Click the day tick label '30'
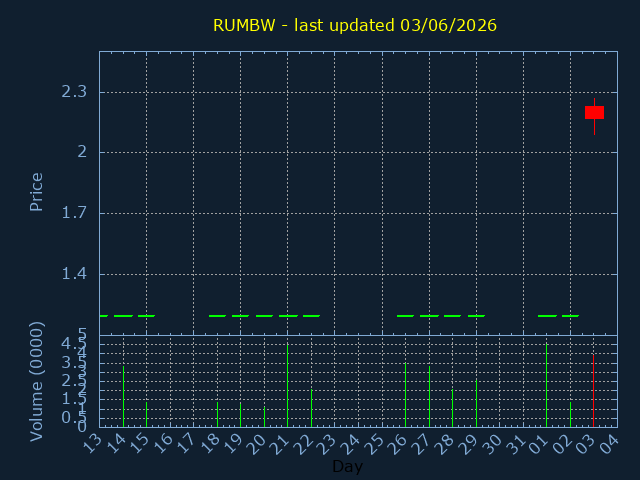 [493, 443]
